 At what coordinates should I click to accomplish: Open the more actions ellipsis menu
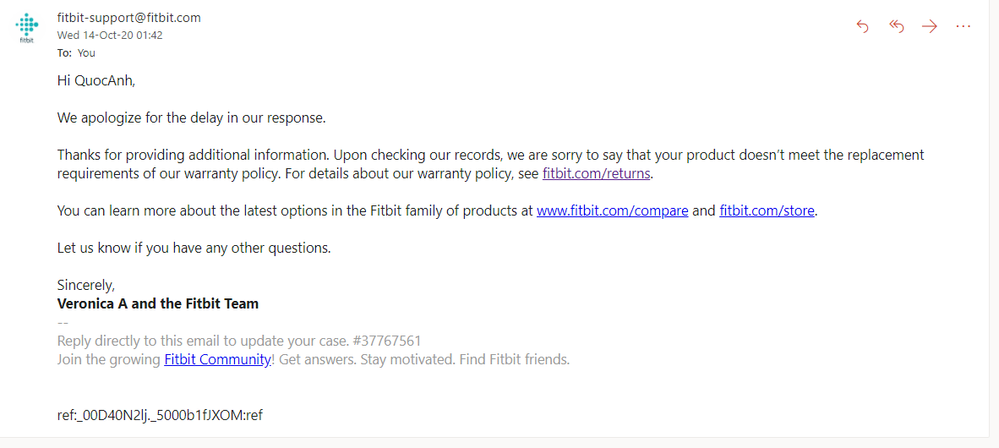click(963, 26)
